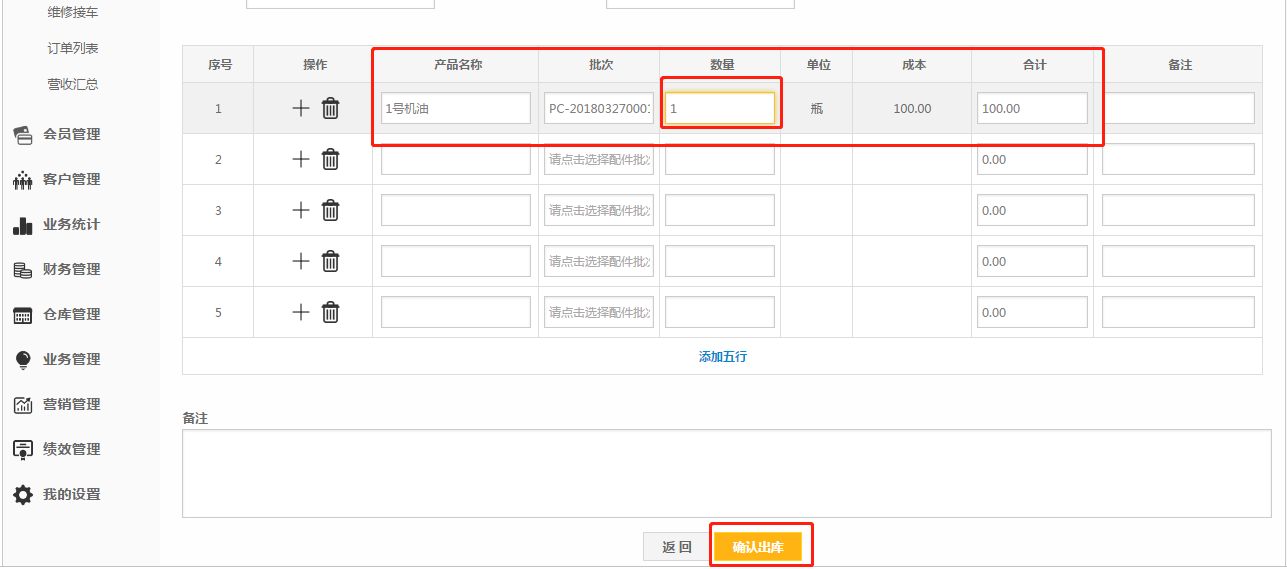
Task: Open 会员管理 sidebar menu
Action: click(x=71, y=134)
